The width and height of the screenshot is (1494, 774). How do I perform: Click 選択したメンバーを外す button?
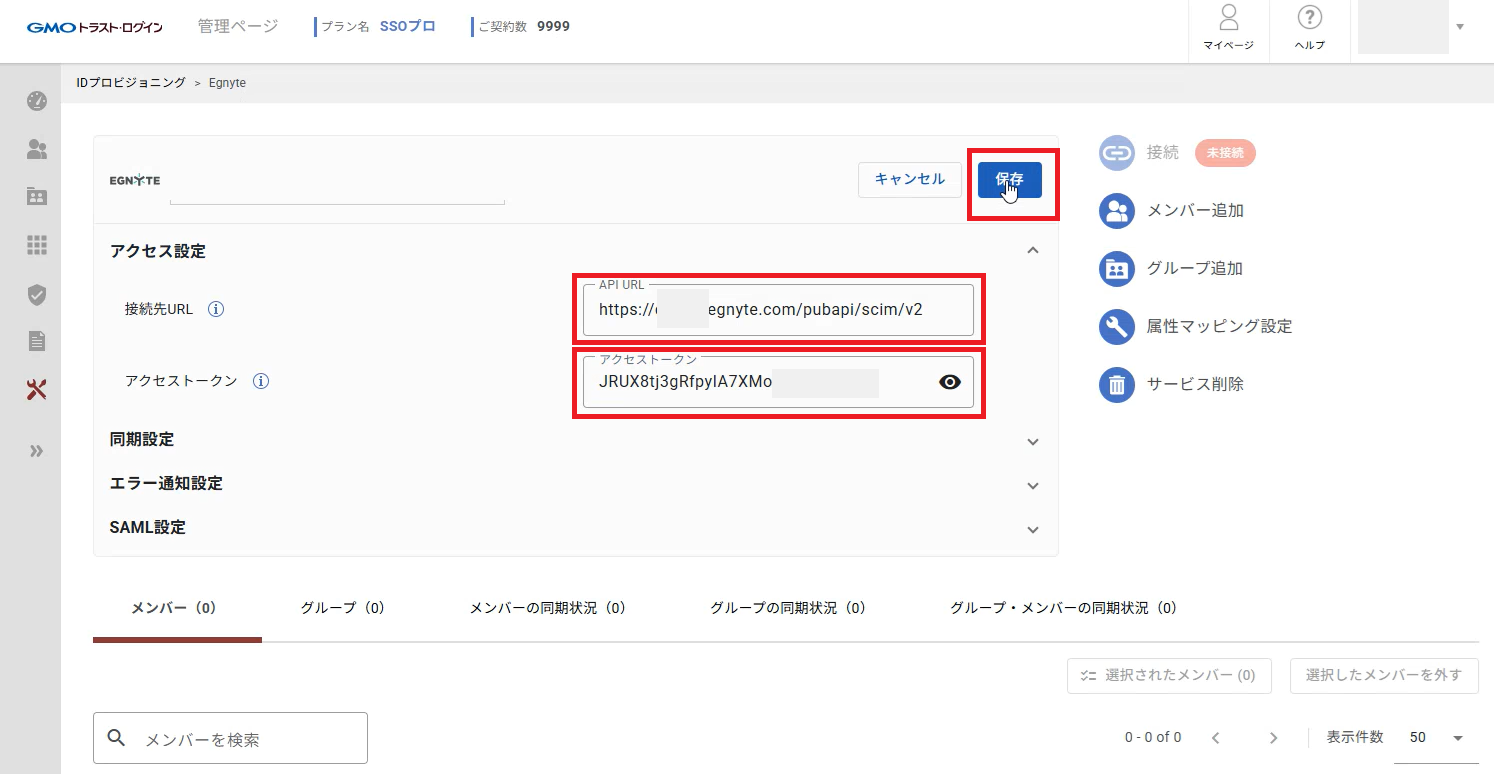tap(1384, 675)
